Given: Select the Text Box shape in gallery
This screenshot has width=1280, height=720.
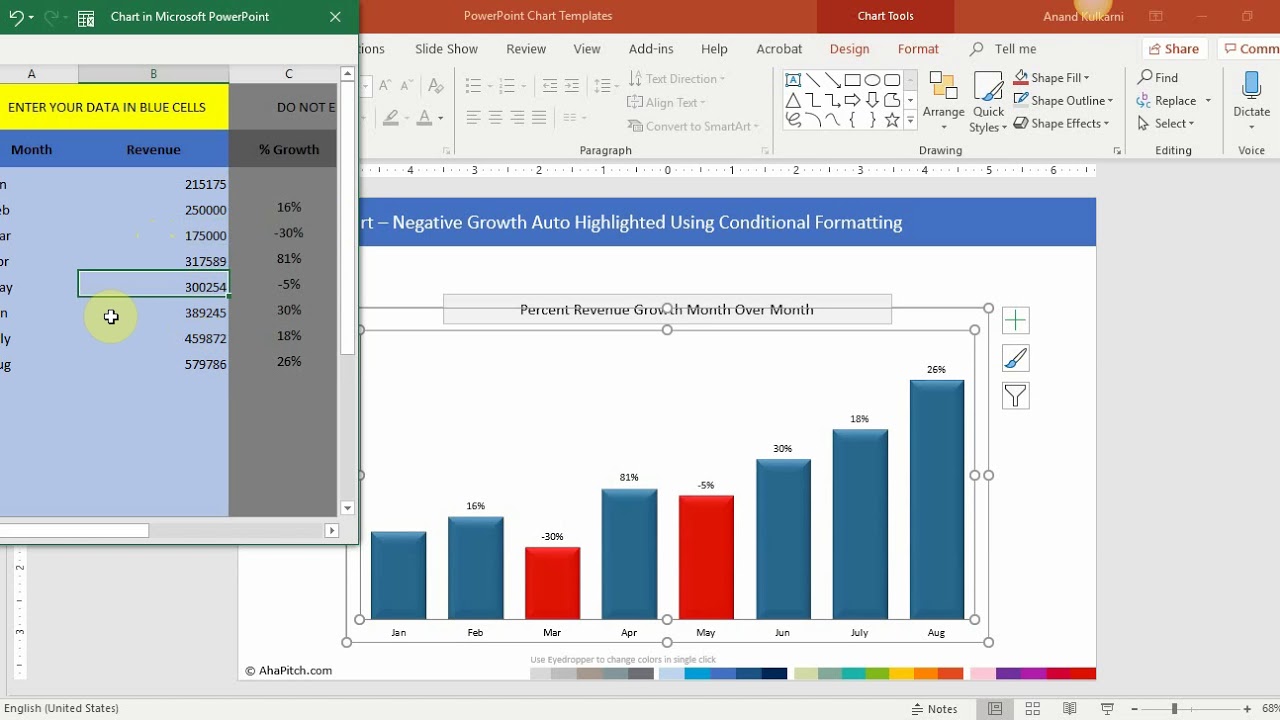Looking at the screenshot, I should point(793,80).
